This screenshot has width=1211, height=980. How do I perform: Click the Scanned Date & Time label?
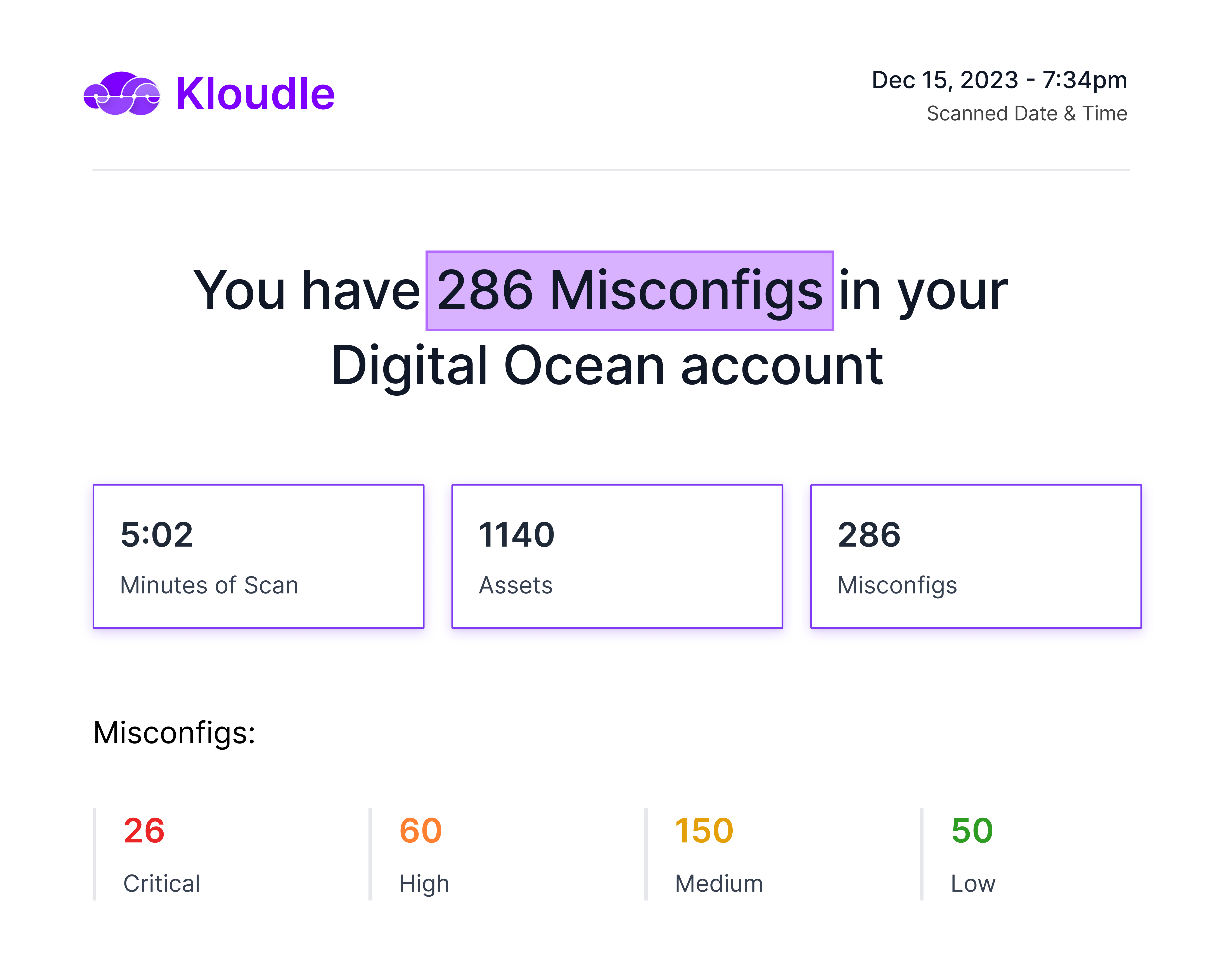coord(1026,114)
